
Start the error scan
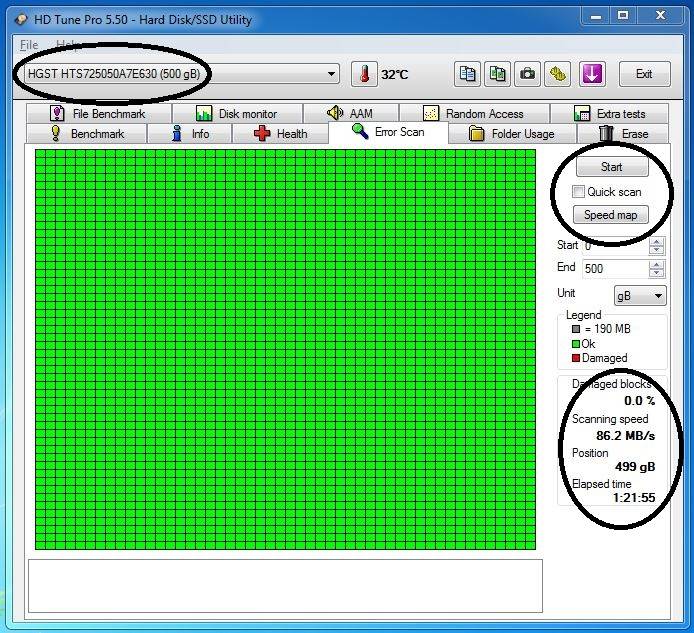click(x=612, y=166)
